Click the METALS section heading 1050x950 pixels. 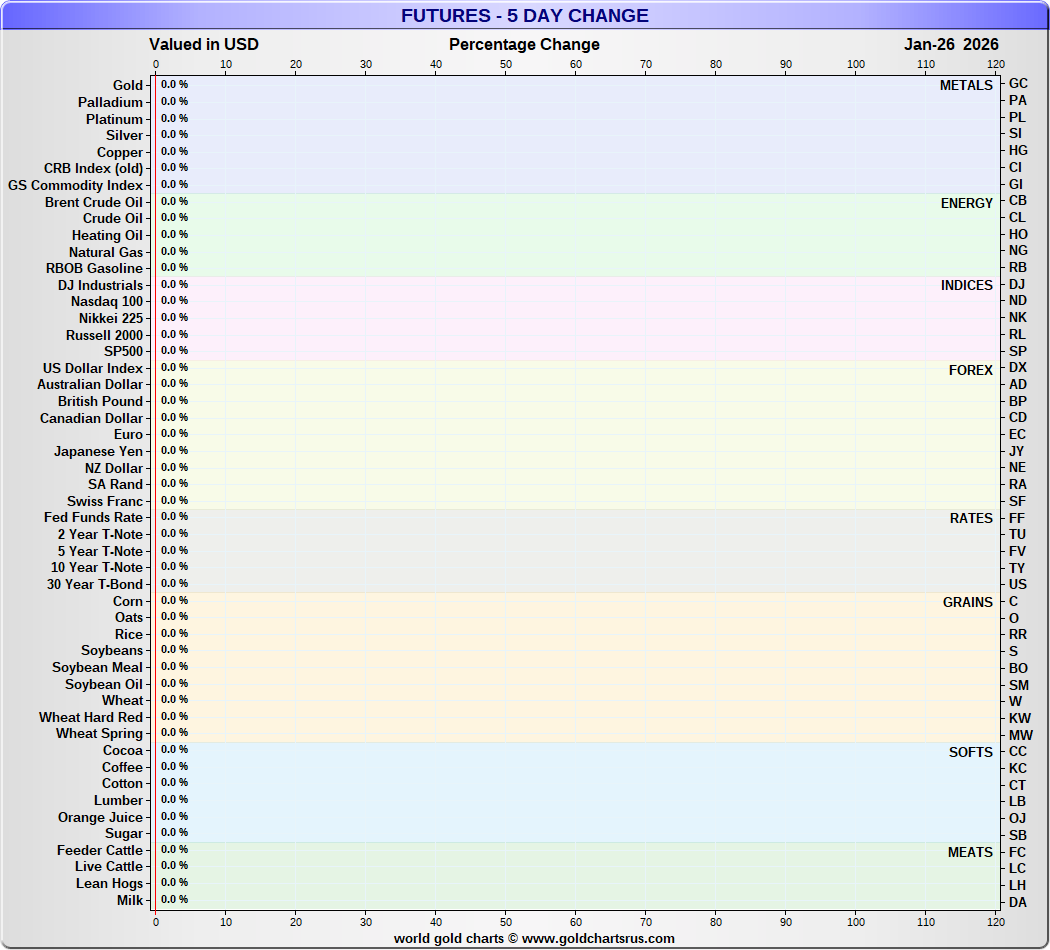tap(966, 86)
